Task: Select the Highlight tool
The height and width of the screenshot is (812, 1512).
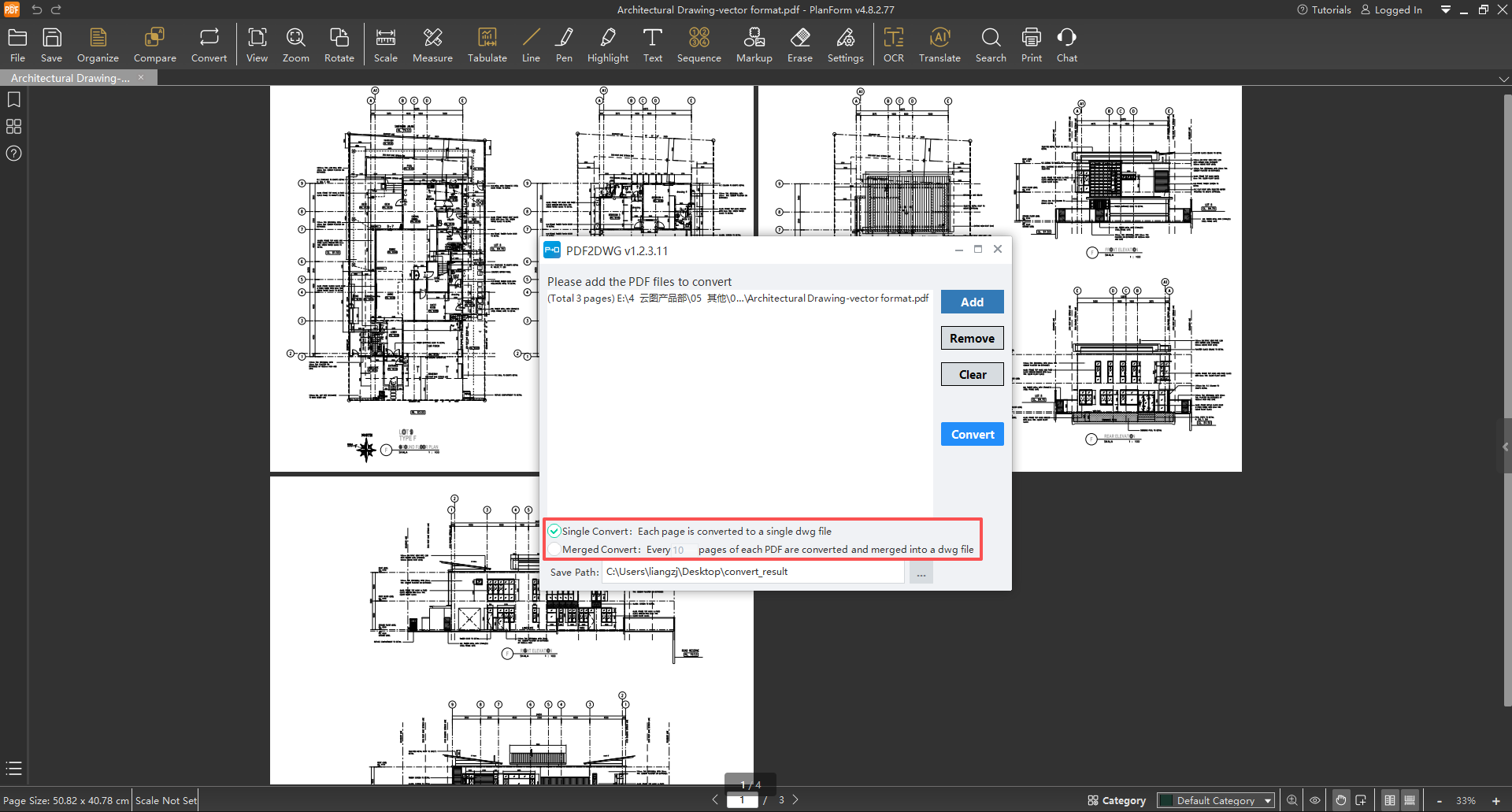Action: [607, 45]
